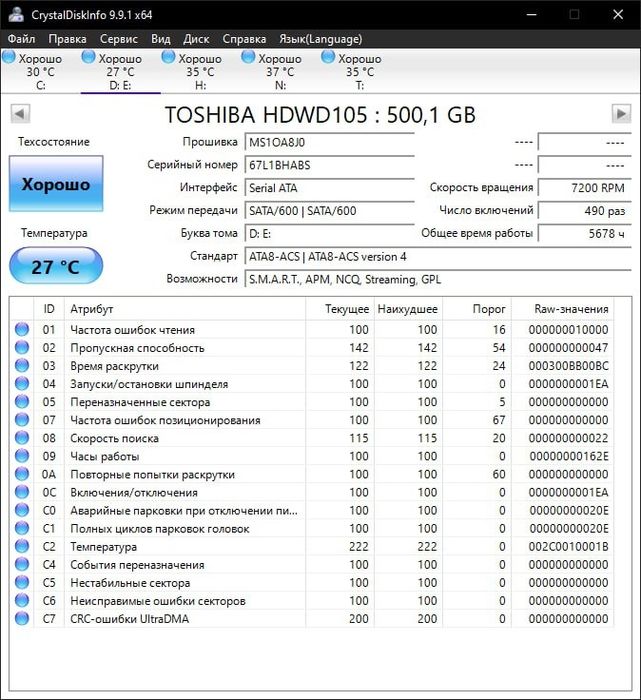Click status orb for attribute 05 row
The image size is (641, 700).
22,402
